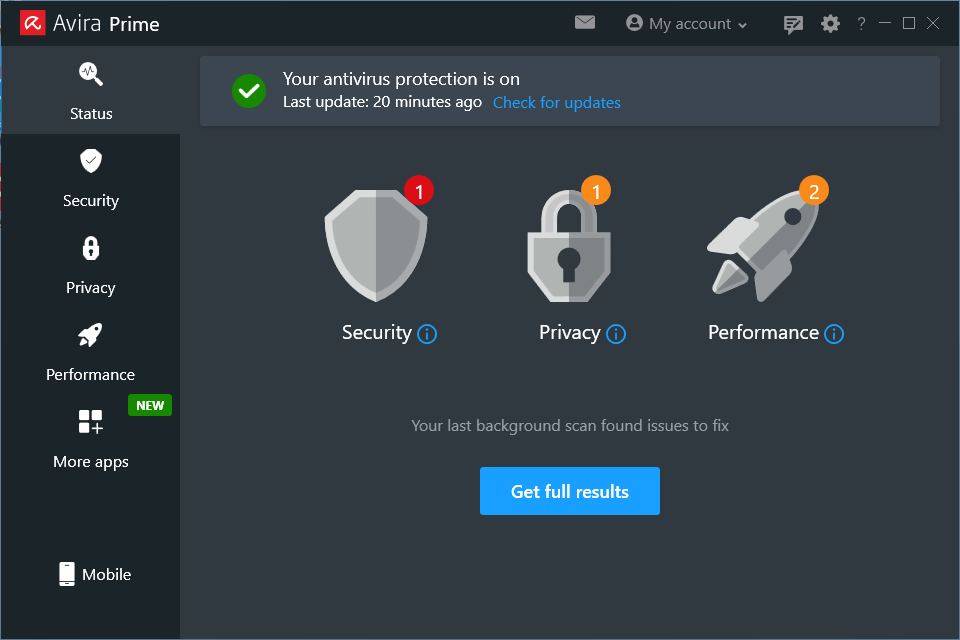Open More apps in the sidebar

click(91, 438)
